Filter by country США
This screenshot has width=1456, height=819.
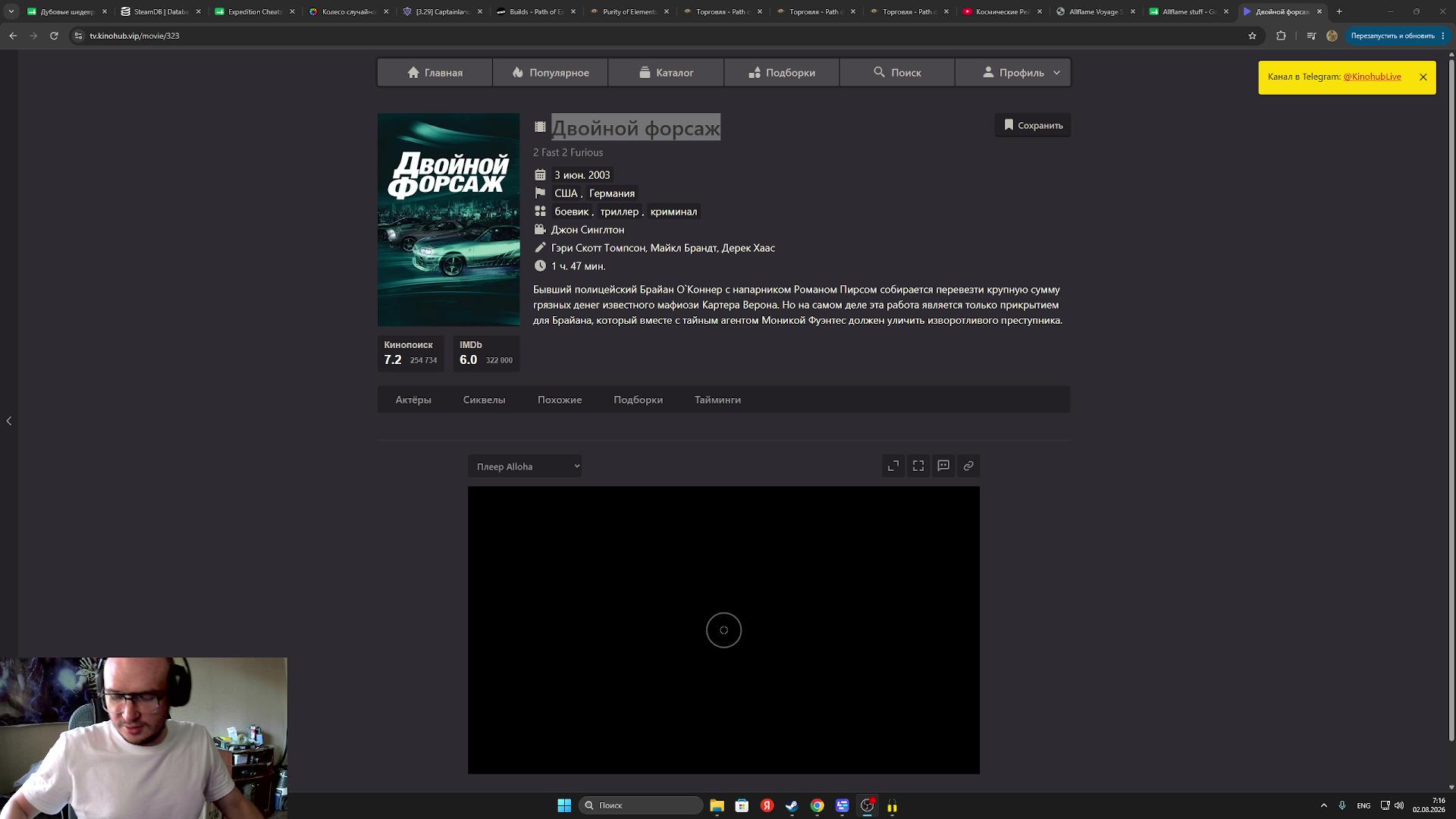[x=566, y=193]
